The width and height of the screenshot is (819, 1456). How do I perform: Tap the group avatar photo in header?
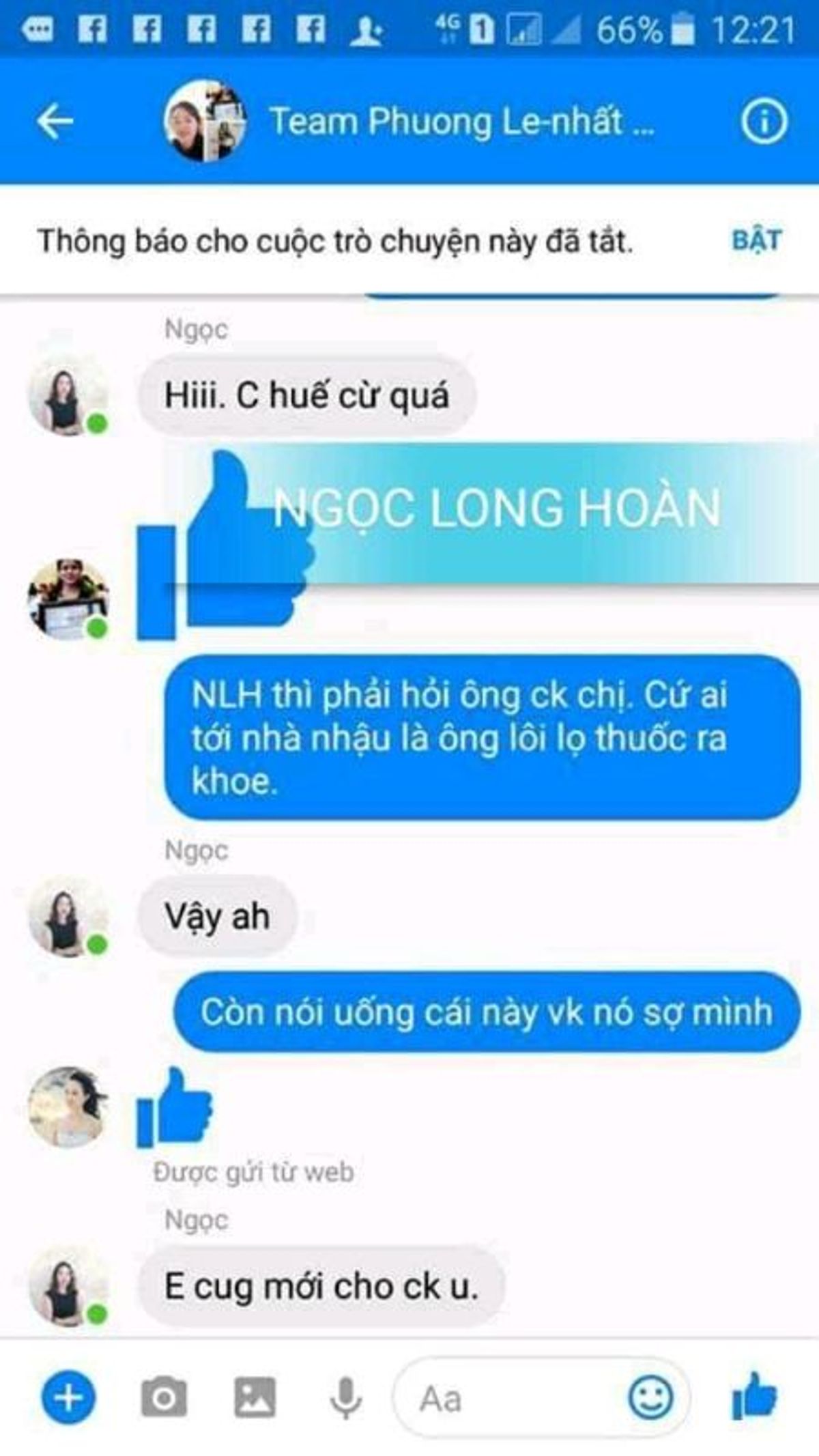tap(204, 121)
